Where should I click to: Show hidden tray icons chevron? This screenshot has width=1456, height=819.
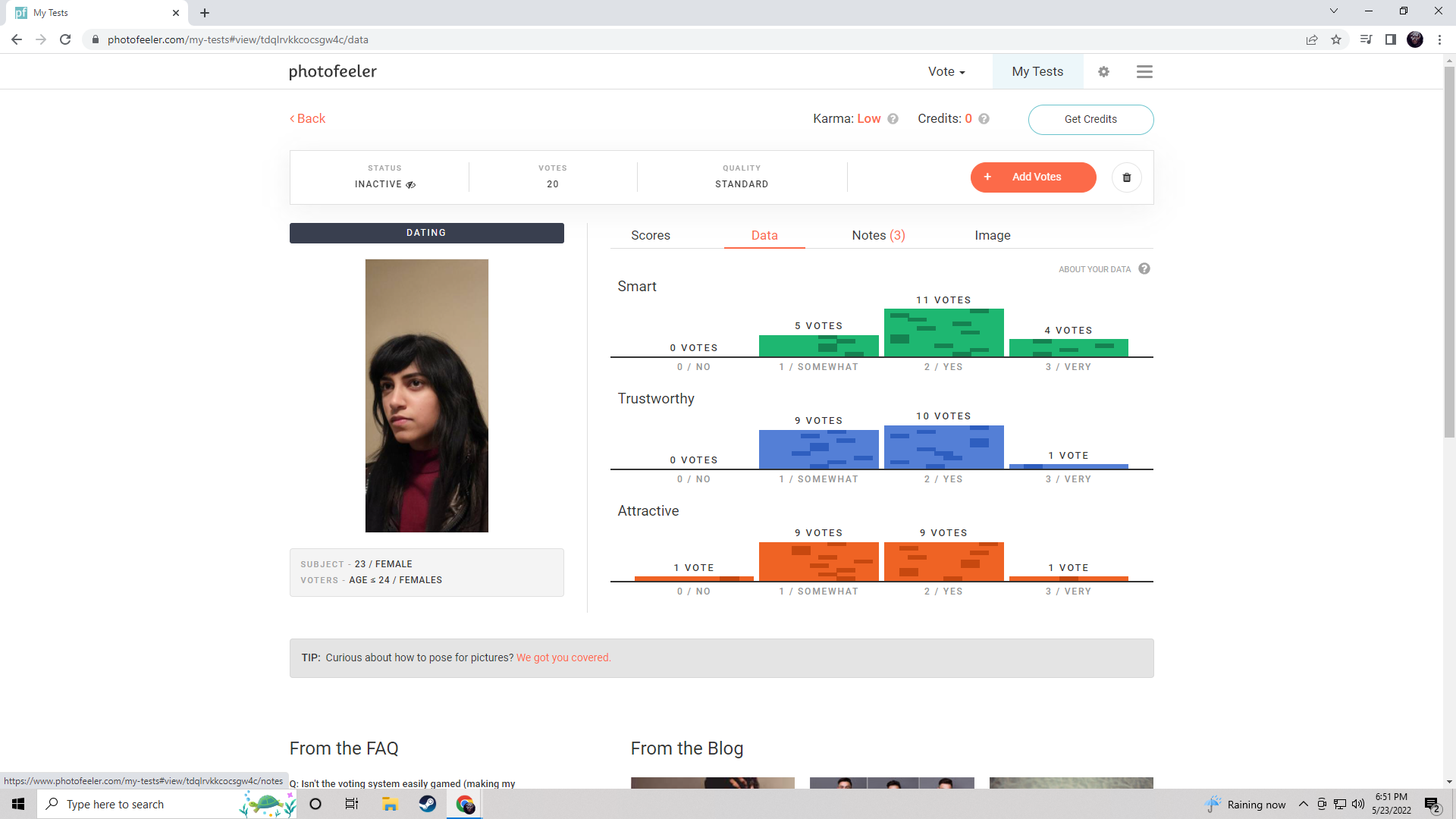point(1303,805)
